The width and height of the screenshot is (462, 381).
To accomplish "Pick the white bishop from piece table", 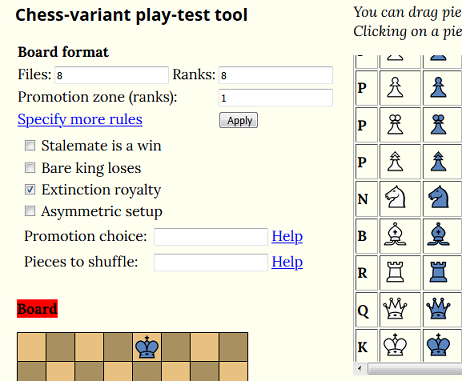I will coord(395,234).
